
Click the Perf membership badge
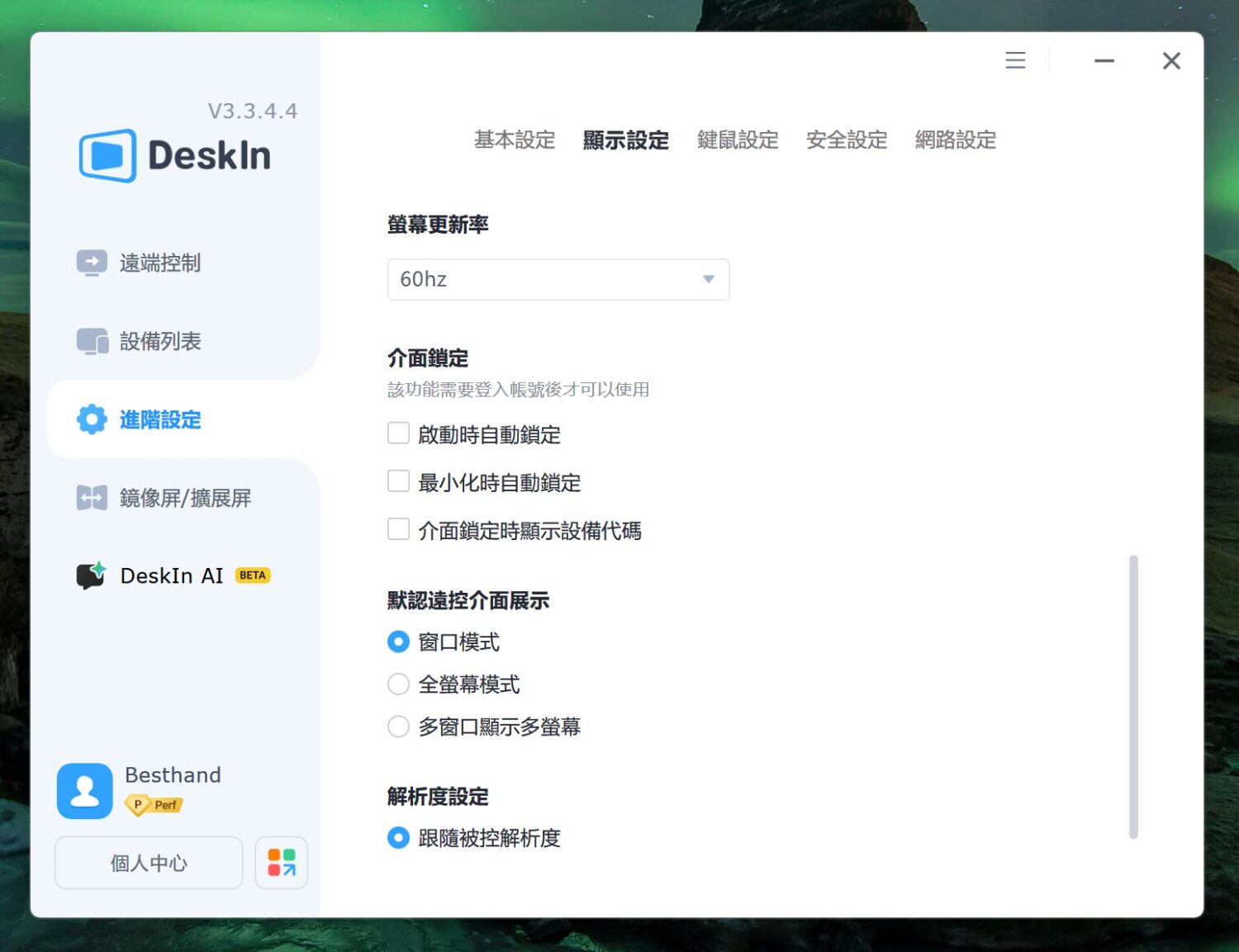click(x=154, y=805)
